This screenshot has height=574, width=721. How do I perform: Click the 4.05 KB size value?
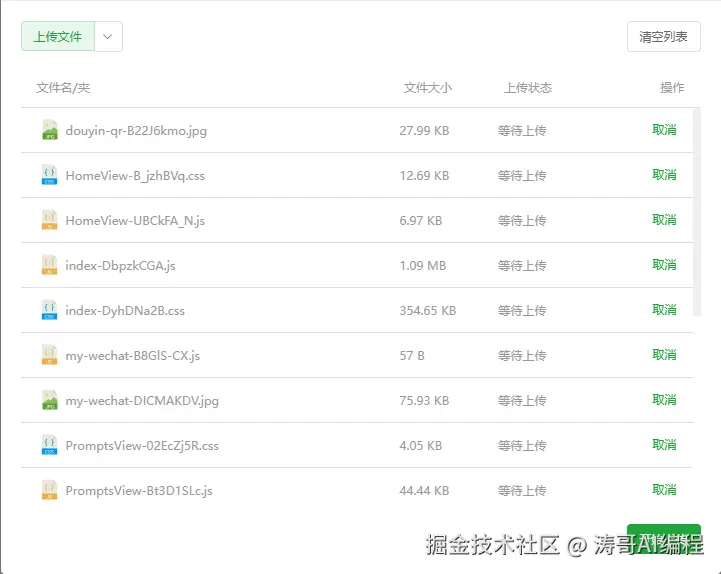pos(421,446)
